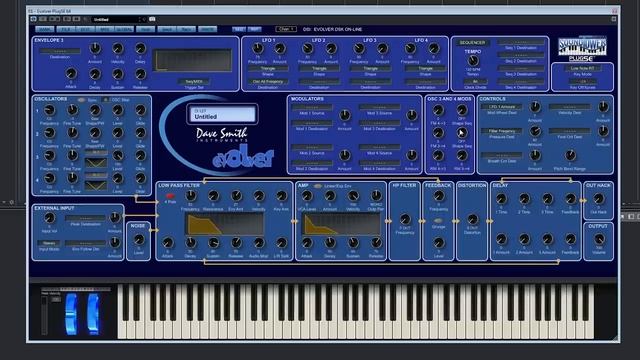The image size is (640, 360).
Task: Open the Key Mode Low Note dropdown
Action: [582, 68]
